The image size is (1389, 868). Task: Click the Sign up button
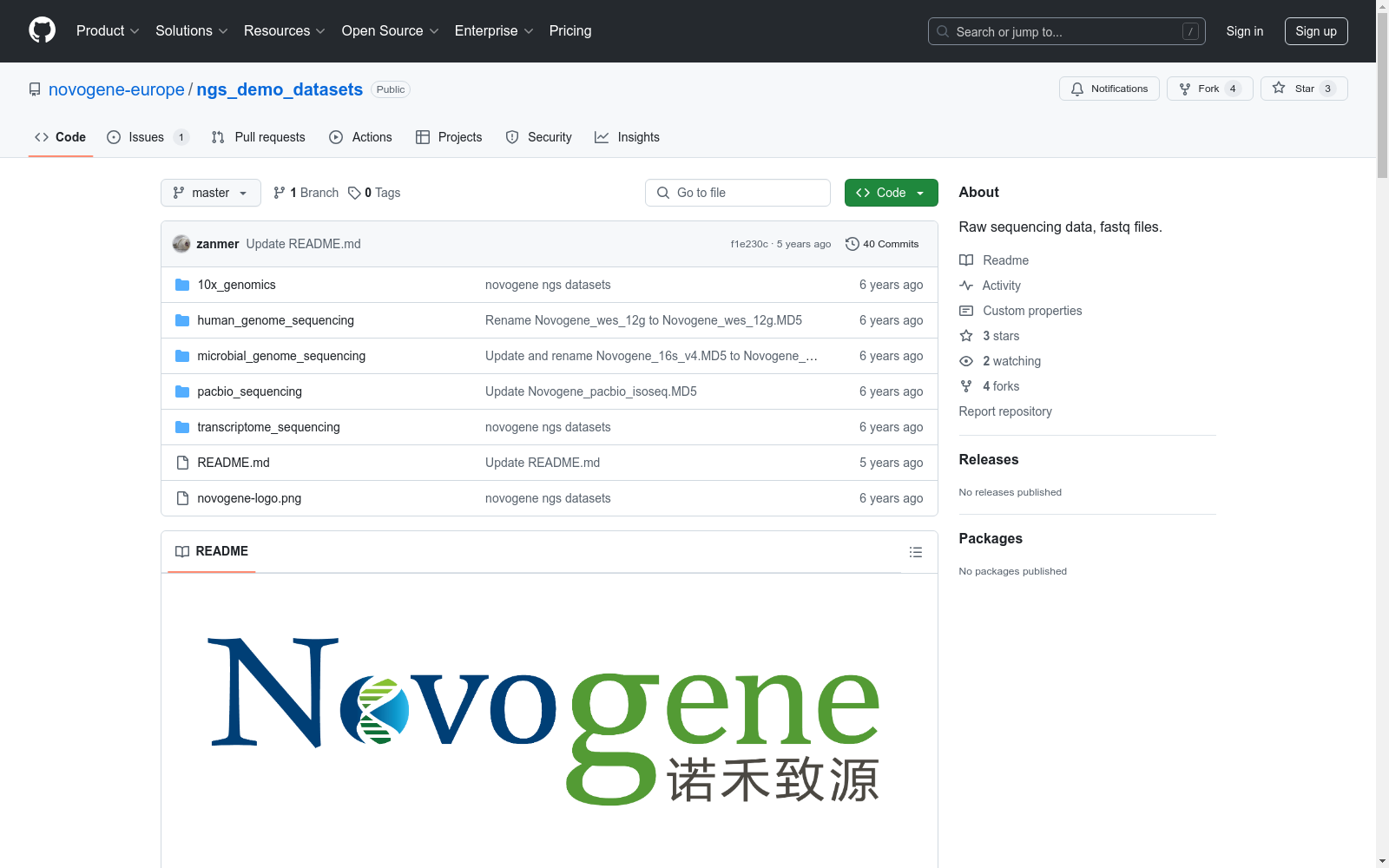1316,31
